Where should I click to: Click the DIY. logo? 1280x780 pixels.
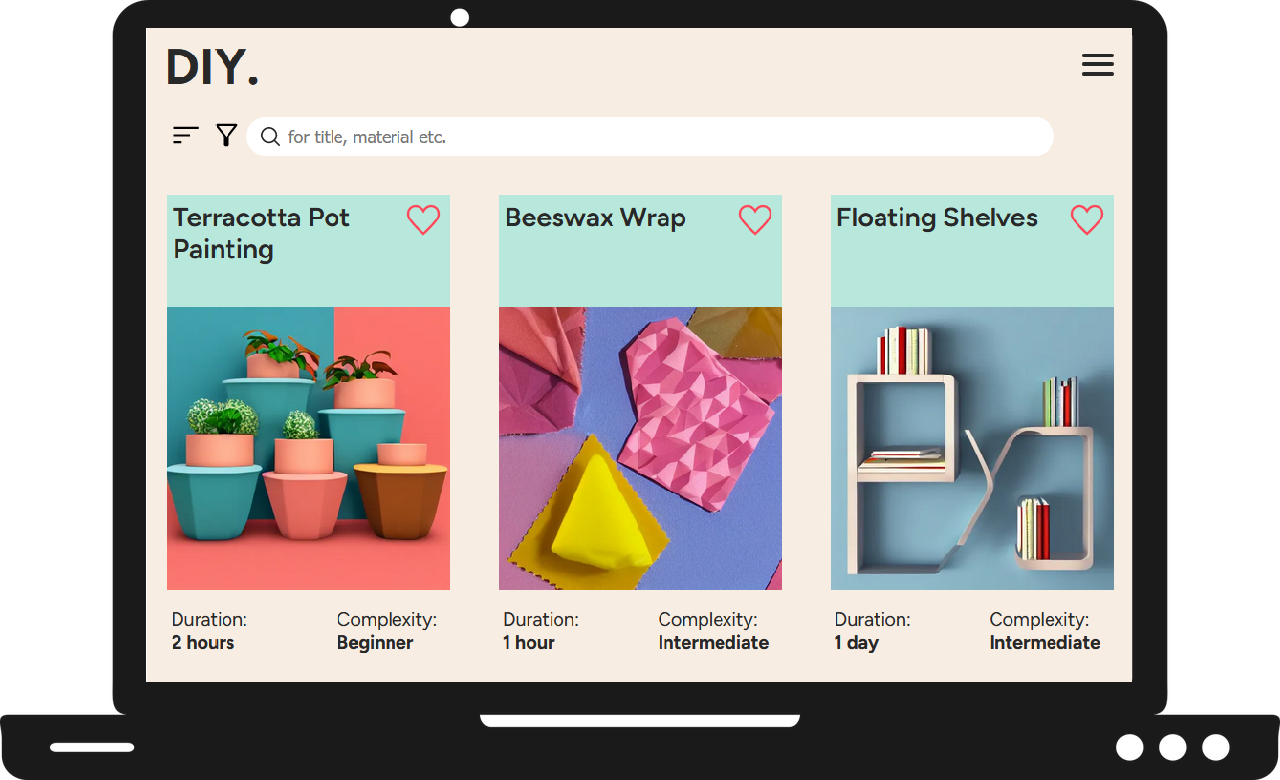tap(213, 67)
